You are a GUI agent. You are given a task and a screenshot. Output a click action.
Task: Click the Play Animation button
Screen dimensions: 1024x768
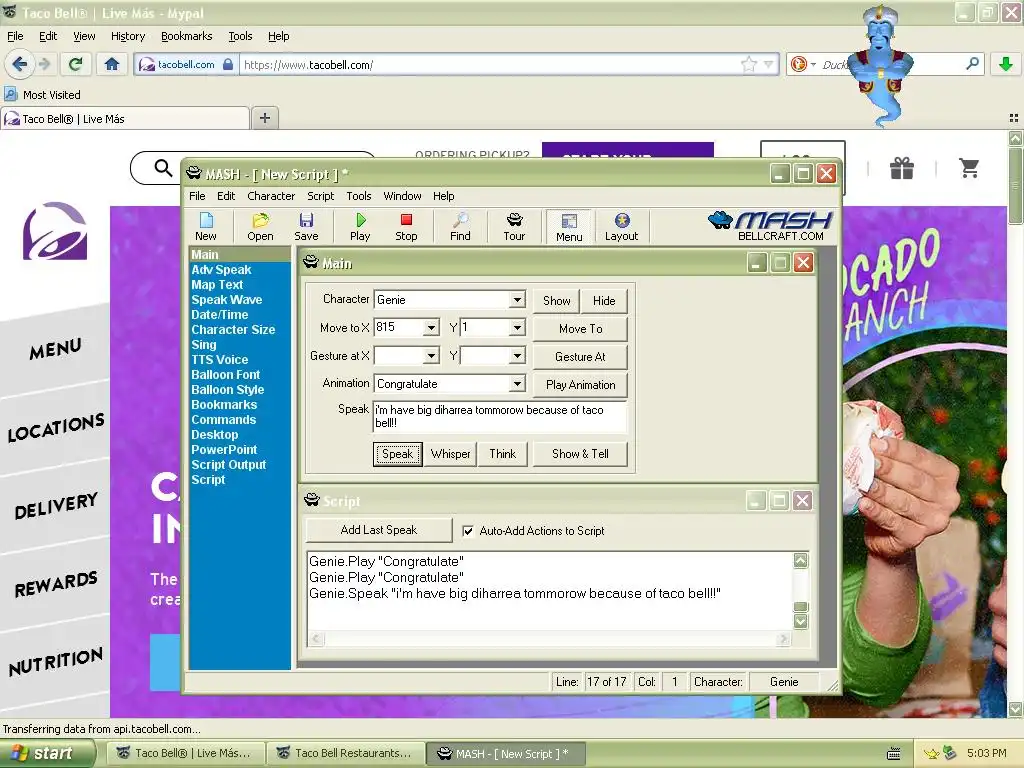click(581, 385)
